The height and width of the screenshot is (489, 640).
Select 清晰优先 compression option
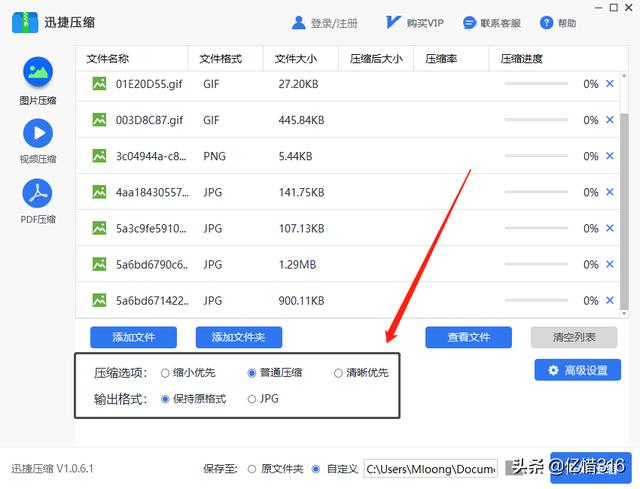tap(338, 373)
